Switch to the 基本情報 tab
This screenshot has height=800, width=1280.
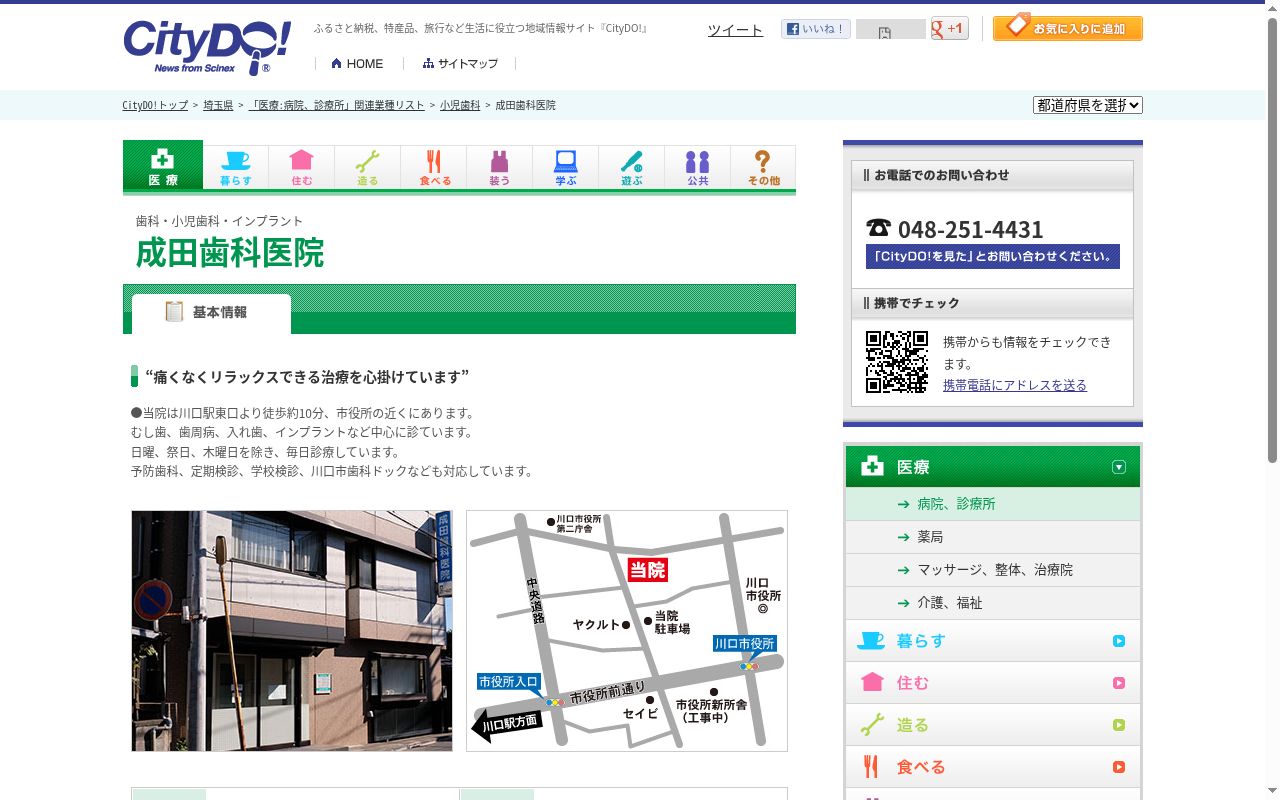(211, 313)
